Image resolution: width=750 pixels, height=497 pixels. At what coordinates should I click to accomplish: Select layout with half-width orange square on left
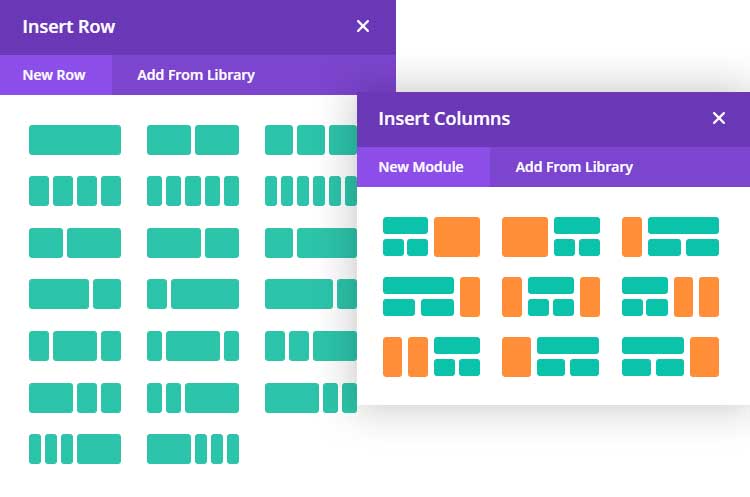click(x=551, y=237)
